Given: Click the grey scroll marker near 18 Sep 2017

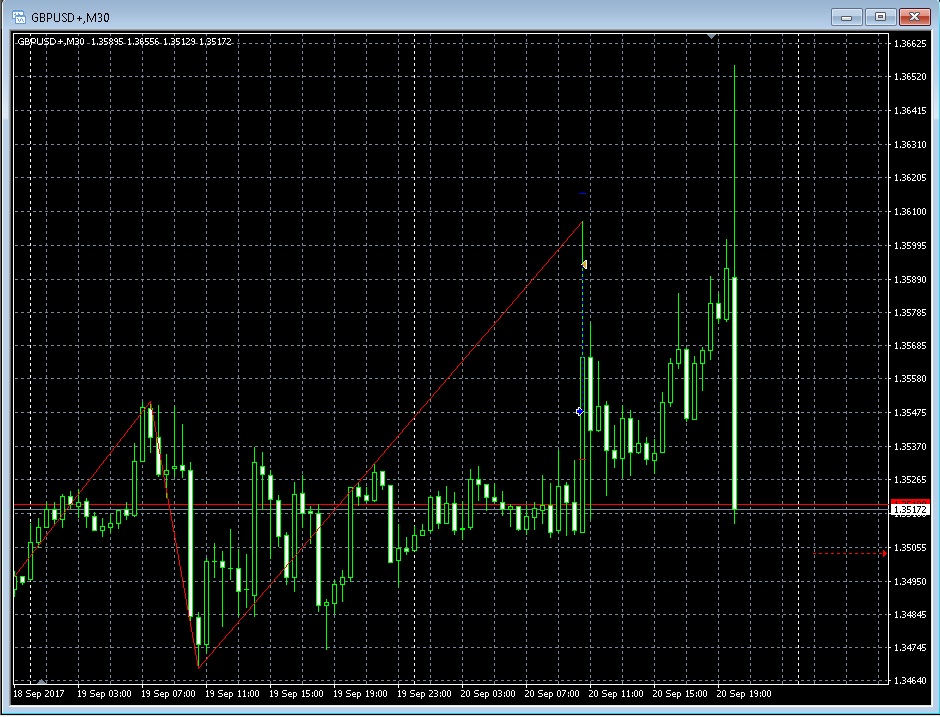Looking at the screenshot, I should pyautogui.click(x=41, y=681).
